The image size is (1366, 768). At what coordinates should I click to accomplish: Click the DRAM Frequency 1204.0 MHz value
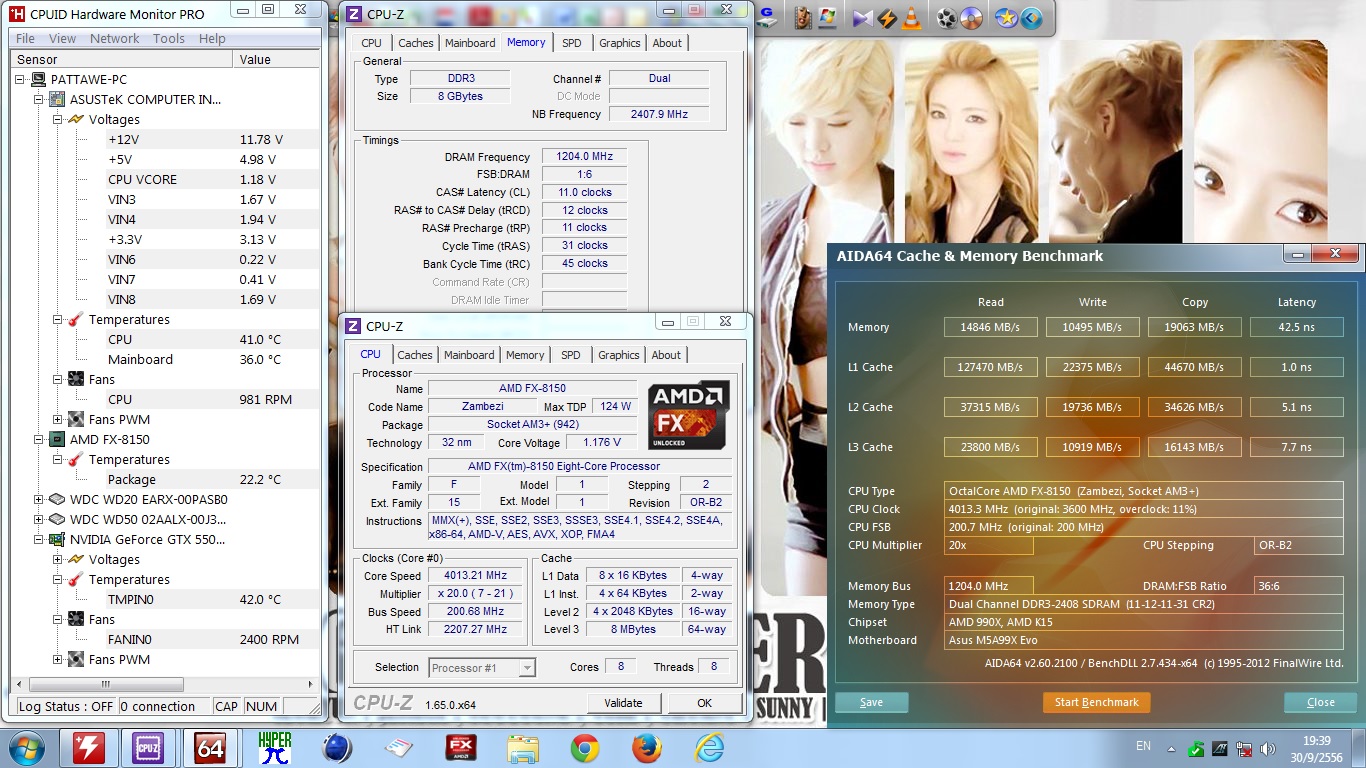click(x=584, y=157)
